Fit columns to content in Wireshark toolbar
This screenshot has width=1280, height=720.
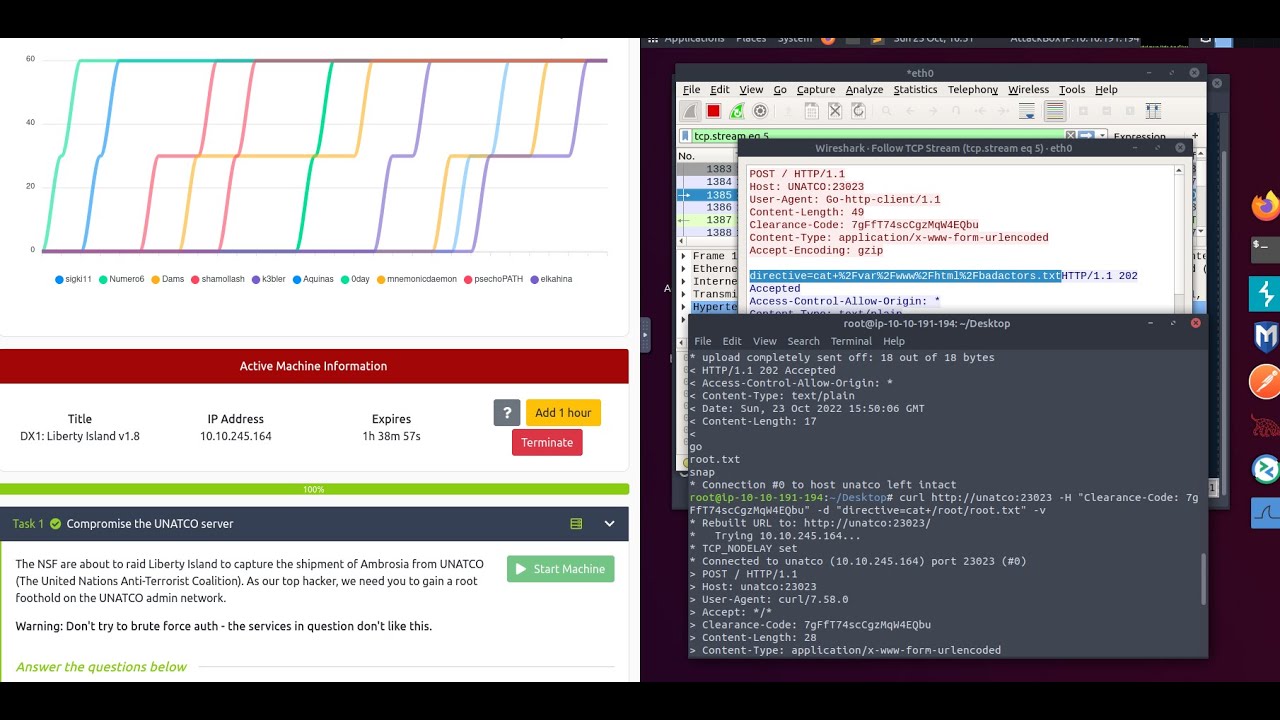(1153, 111)
